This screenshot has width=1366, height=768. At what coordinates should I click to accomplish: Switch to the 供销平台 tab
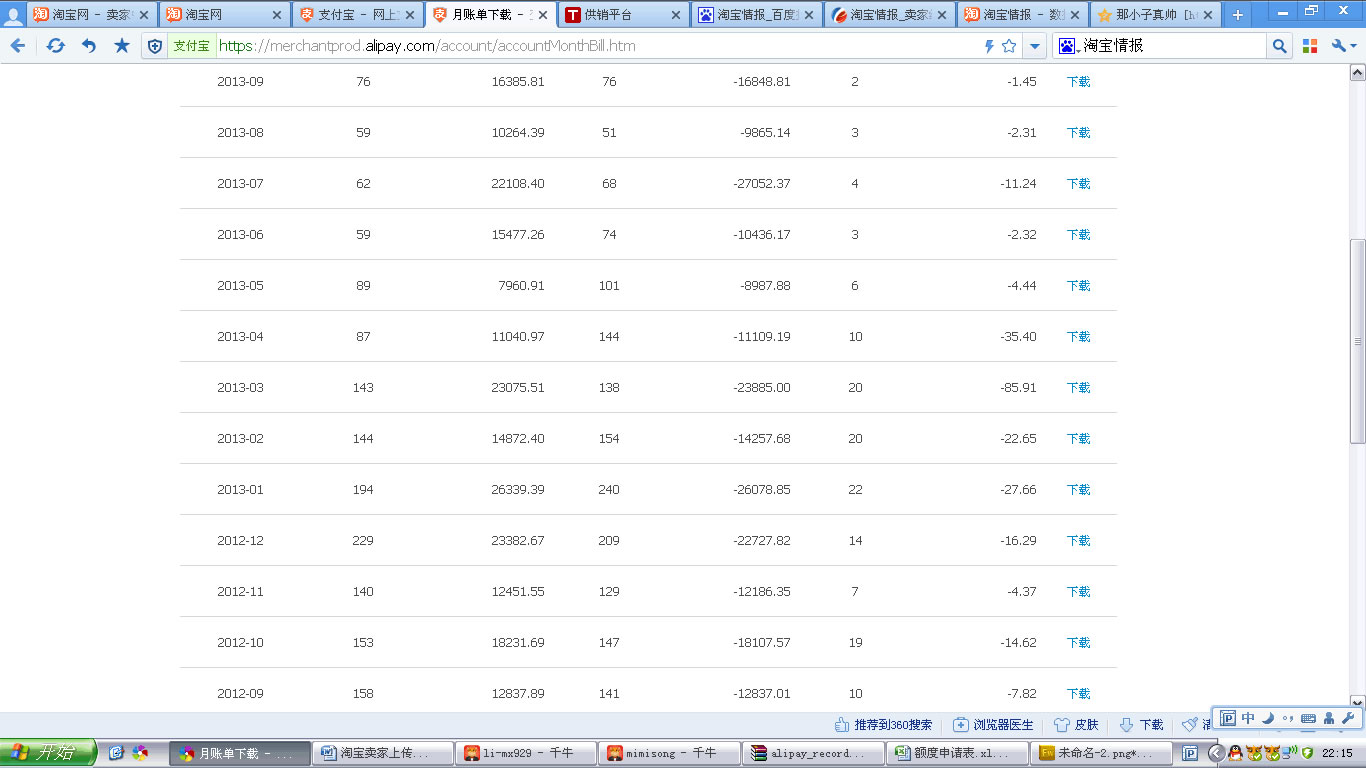point(620,15)
